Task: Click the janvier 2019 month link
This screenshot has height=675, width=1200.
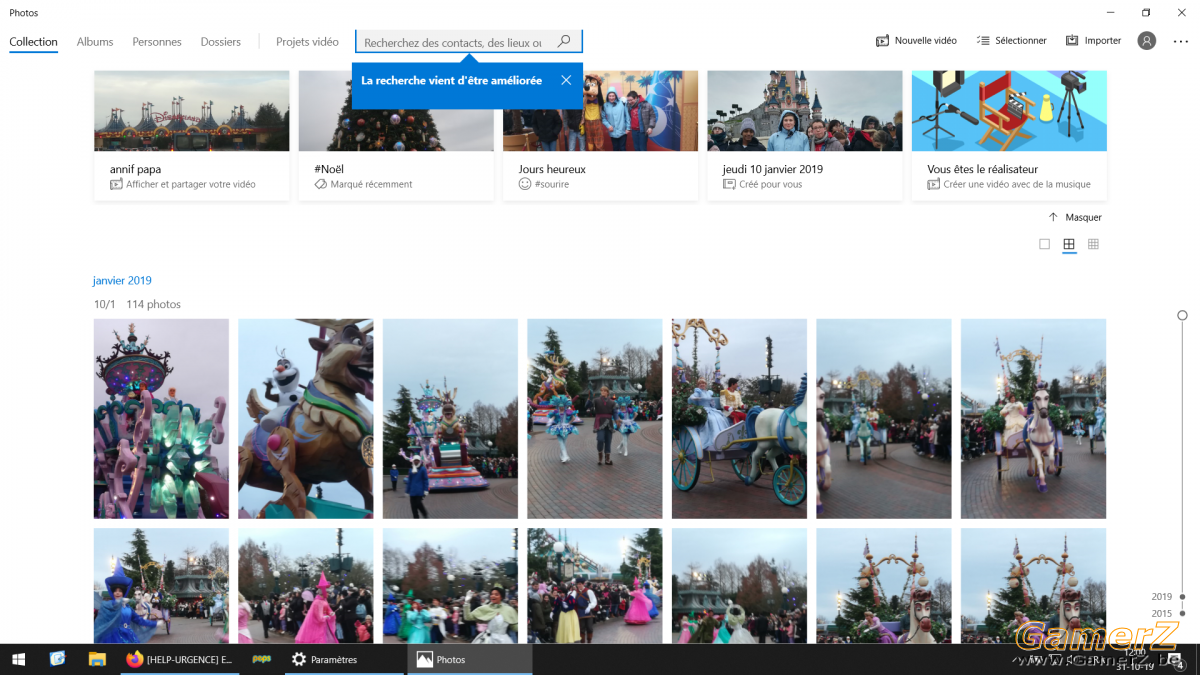Action: point(122,281)
